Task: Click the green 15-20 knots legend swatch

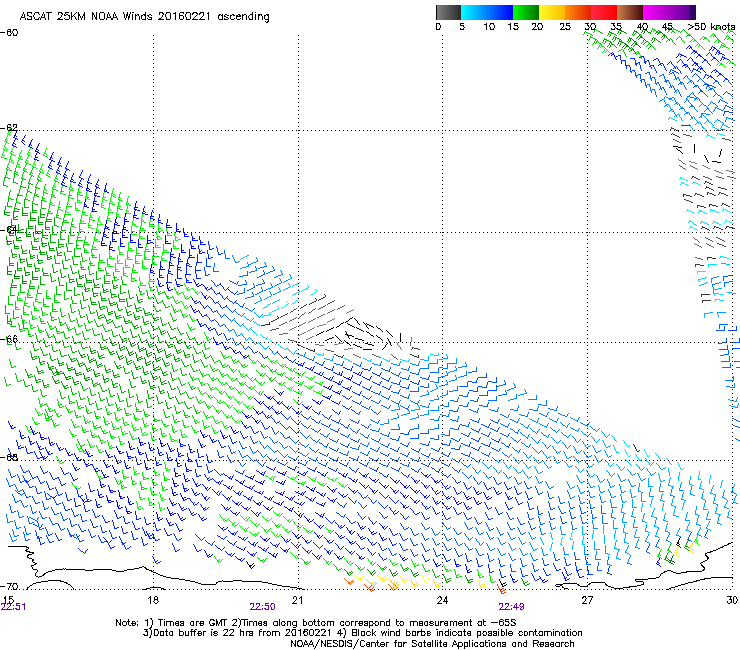Action: point(526,12)
